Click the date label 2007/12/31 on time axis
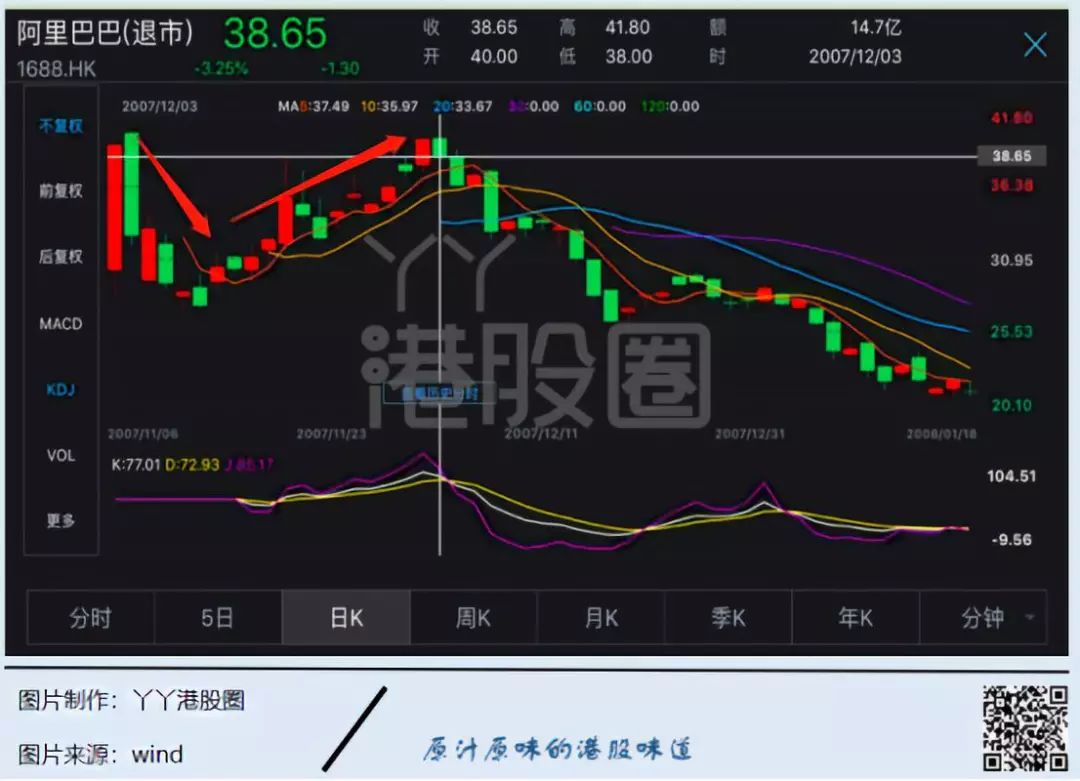This screenshot has width=1080, height=781. point(749,434)
